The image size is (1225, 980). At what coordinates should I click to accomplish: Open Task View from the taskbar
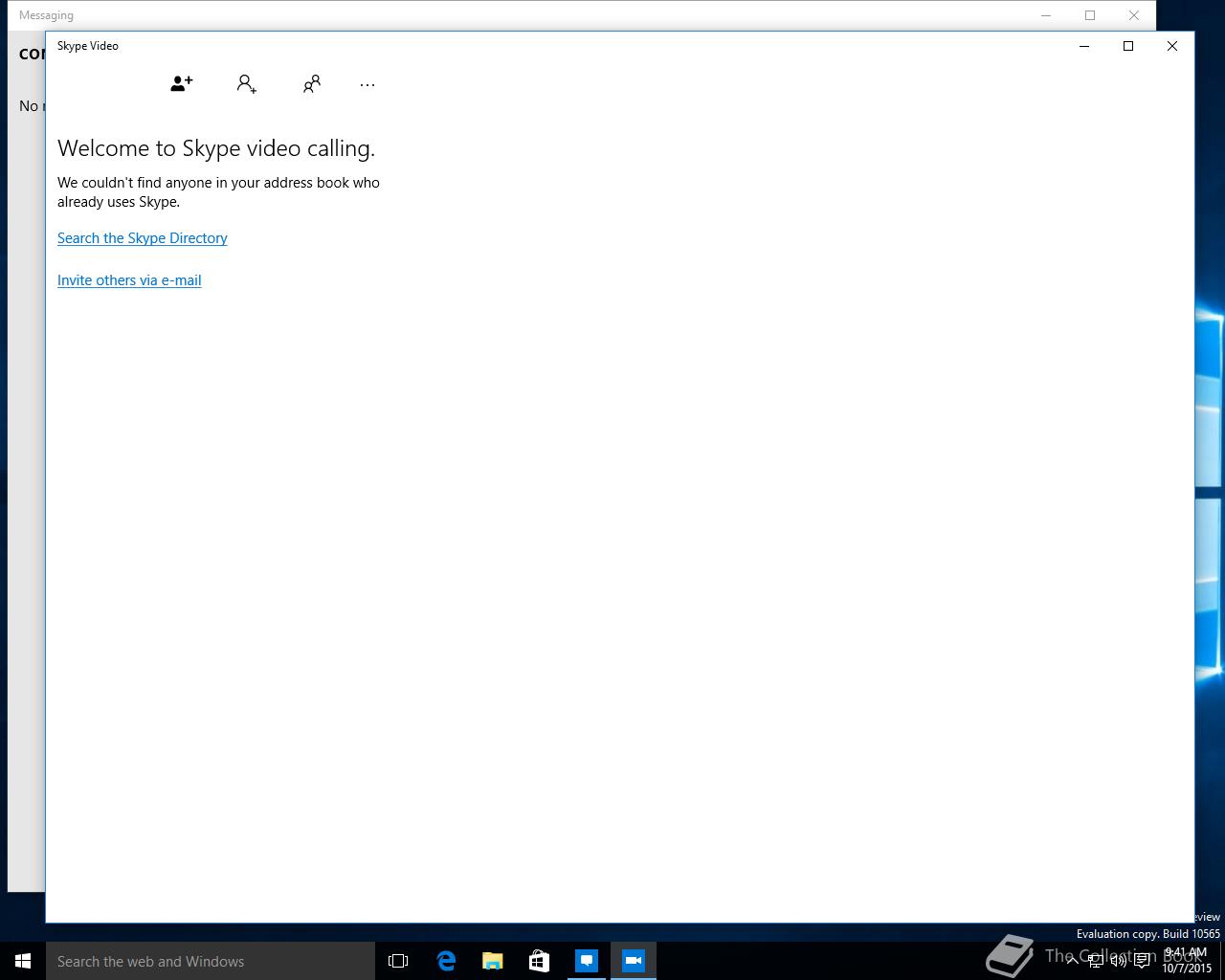(x=398, y=961)
